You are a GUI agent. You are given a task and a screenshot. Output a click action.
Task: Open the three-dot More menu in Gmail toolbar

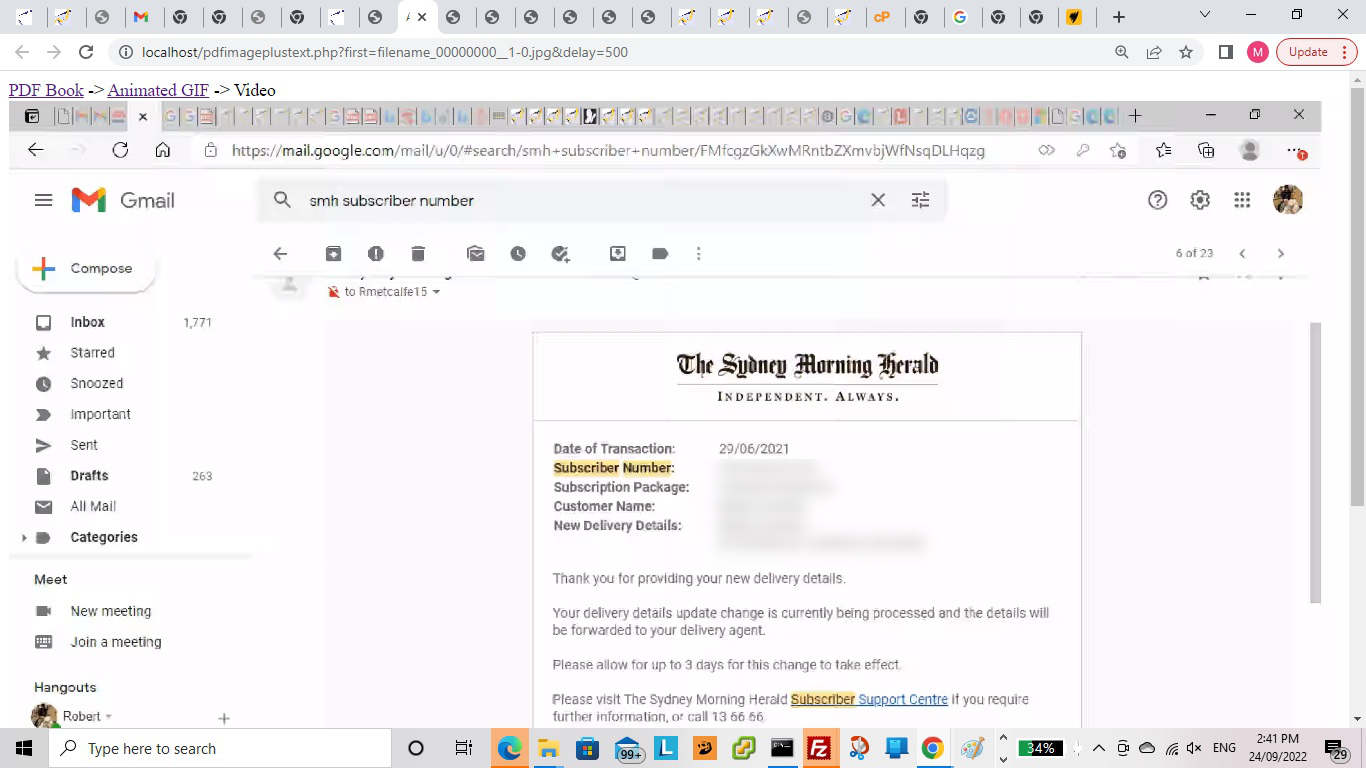click(699, 254)
